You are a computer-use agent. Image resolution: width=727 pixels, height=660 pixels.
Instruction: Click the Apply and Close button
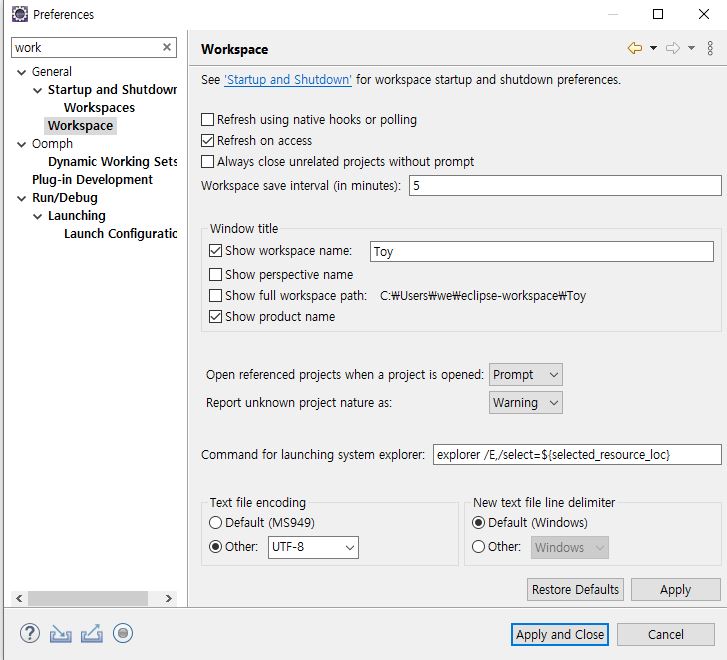tap(560, 634)
